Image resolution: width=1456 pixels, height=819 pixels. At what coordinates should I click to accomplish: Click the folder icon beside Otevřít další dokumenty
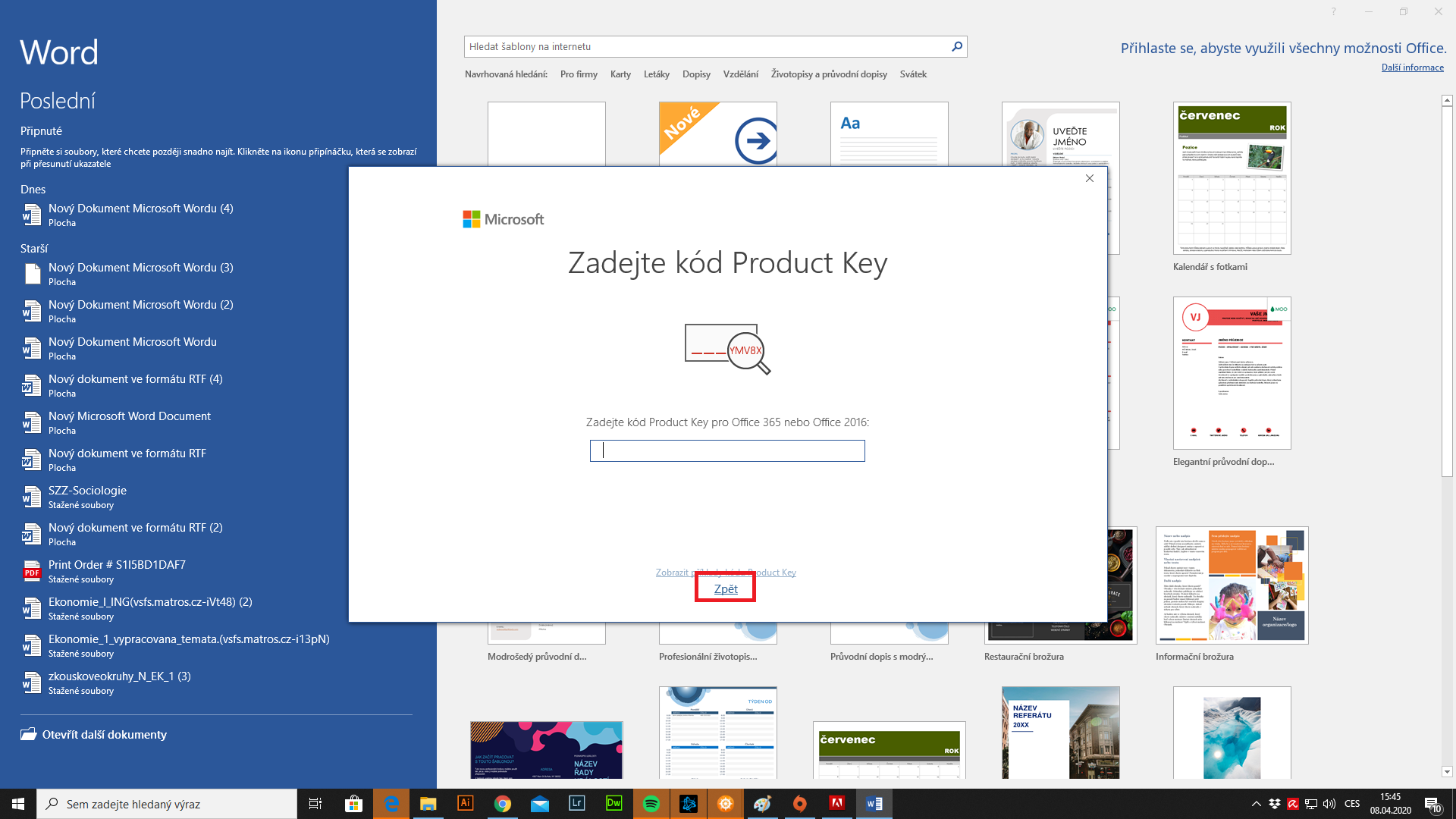(x=29, y=734)
